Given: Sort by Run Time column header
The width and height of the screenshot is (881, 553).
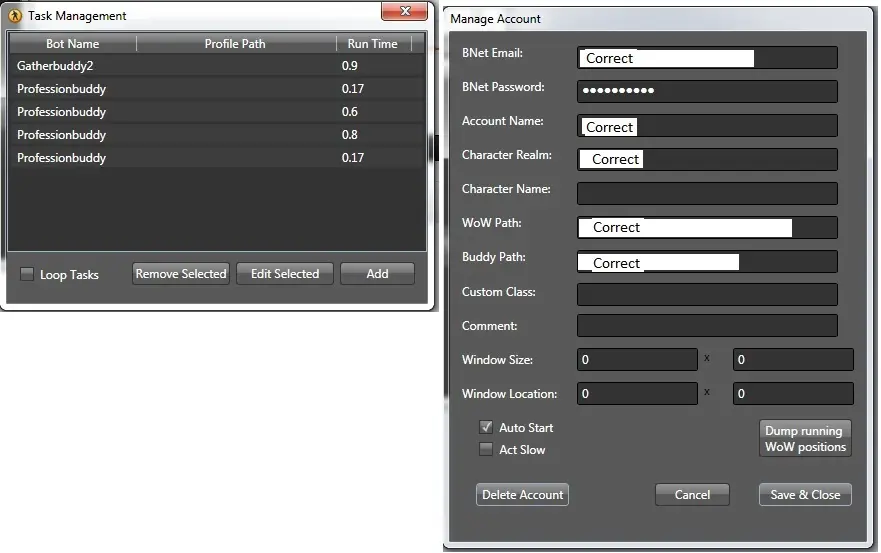Looking at the screenshot, I should pyautogui.click(x=372, y=44).
